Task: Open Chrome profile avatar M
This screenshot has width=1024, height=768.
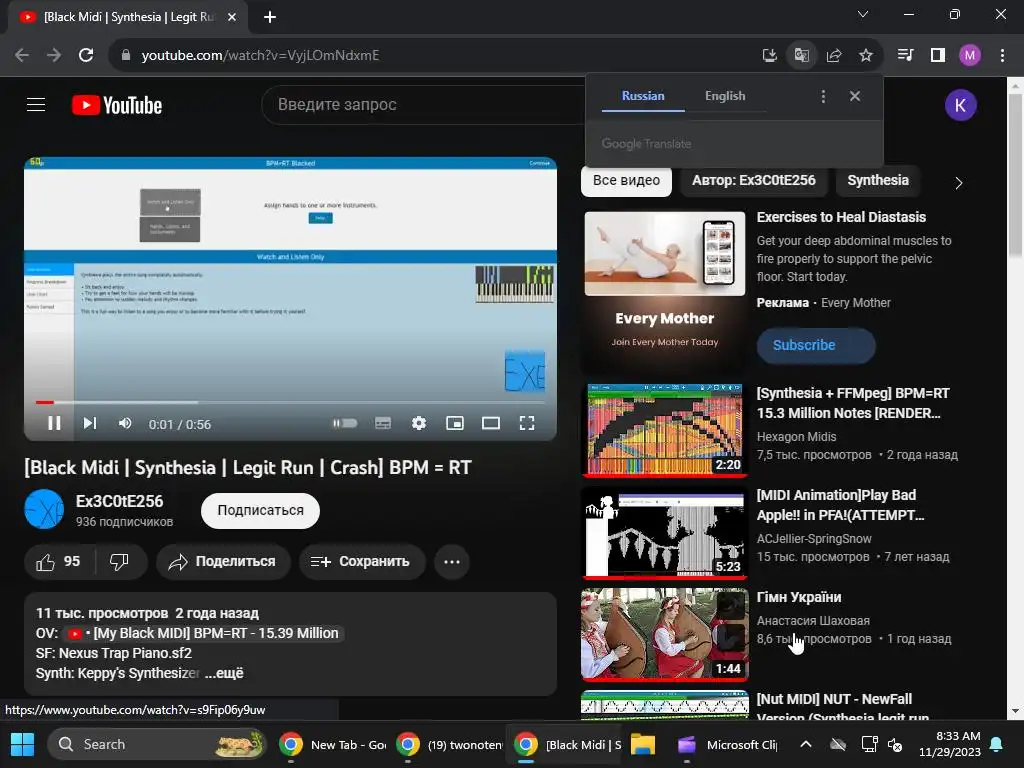Action: [970, 56]
